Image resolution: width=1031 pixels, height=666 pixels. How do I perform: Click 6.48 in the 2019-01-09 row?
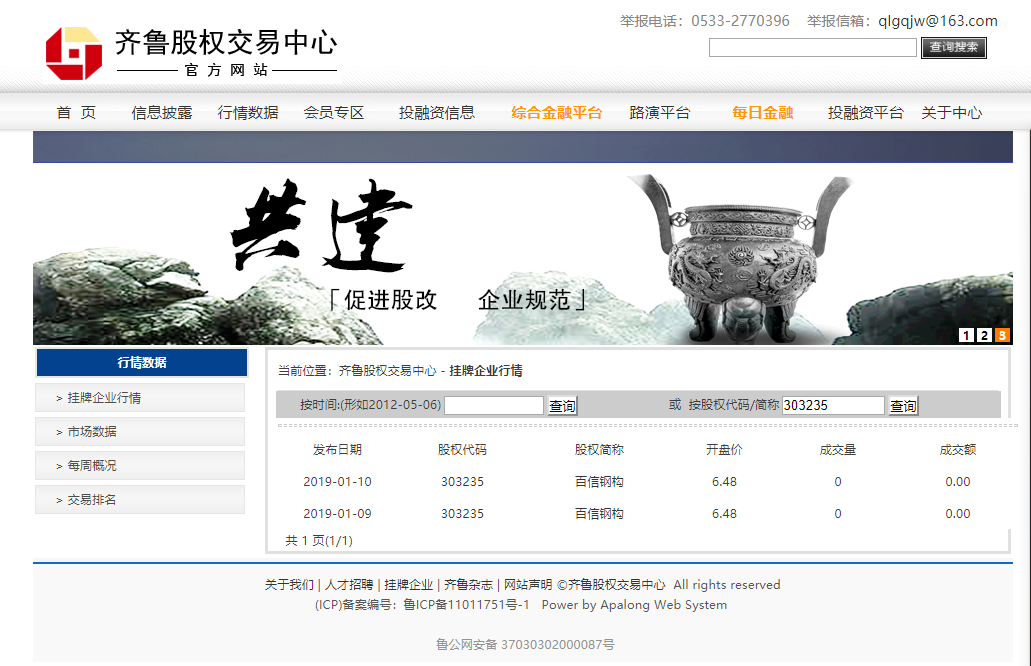point(724,513)
